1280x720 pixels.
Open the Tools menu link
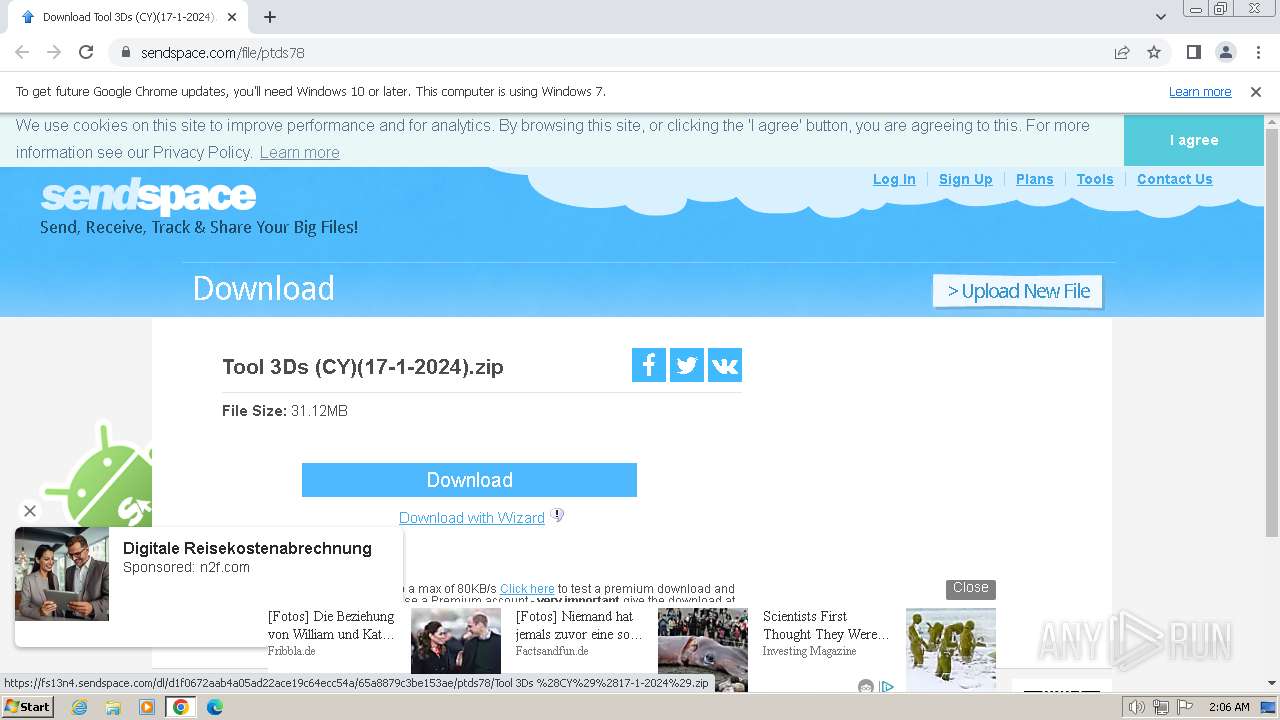tap(1095, 179)
